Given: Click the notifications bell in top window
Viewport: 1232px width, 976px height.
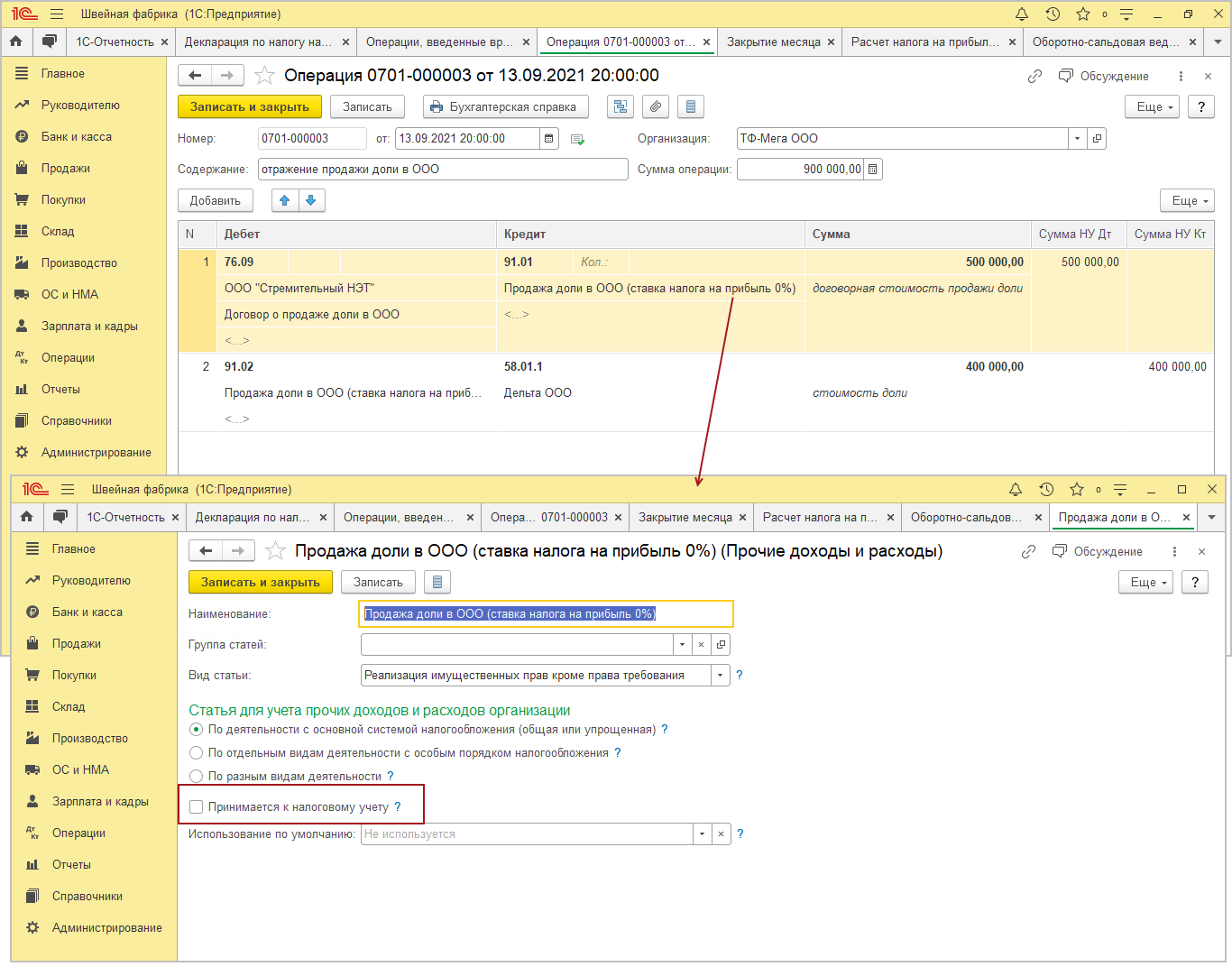Looking at the screenshot, I should tap(1022, 14).
